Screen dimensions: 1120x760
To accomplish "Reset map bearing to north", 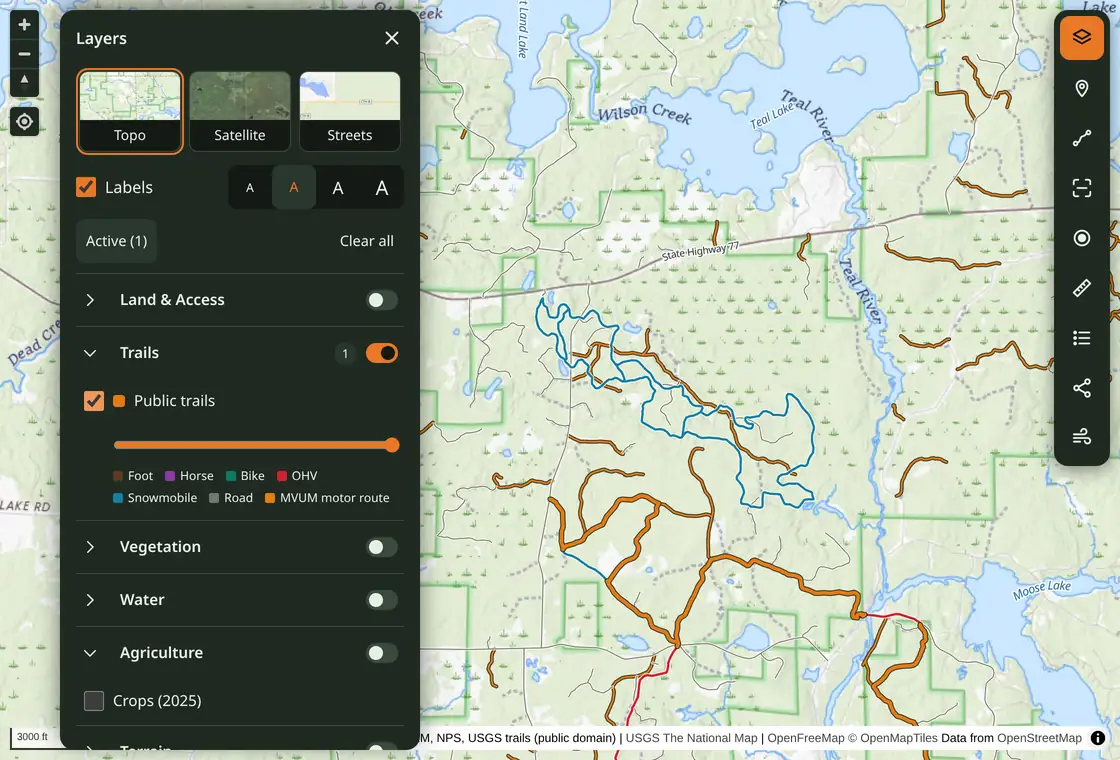I will [x=24, y=81].
